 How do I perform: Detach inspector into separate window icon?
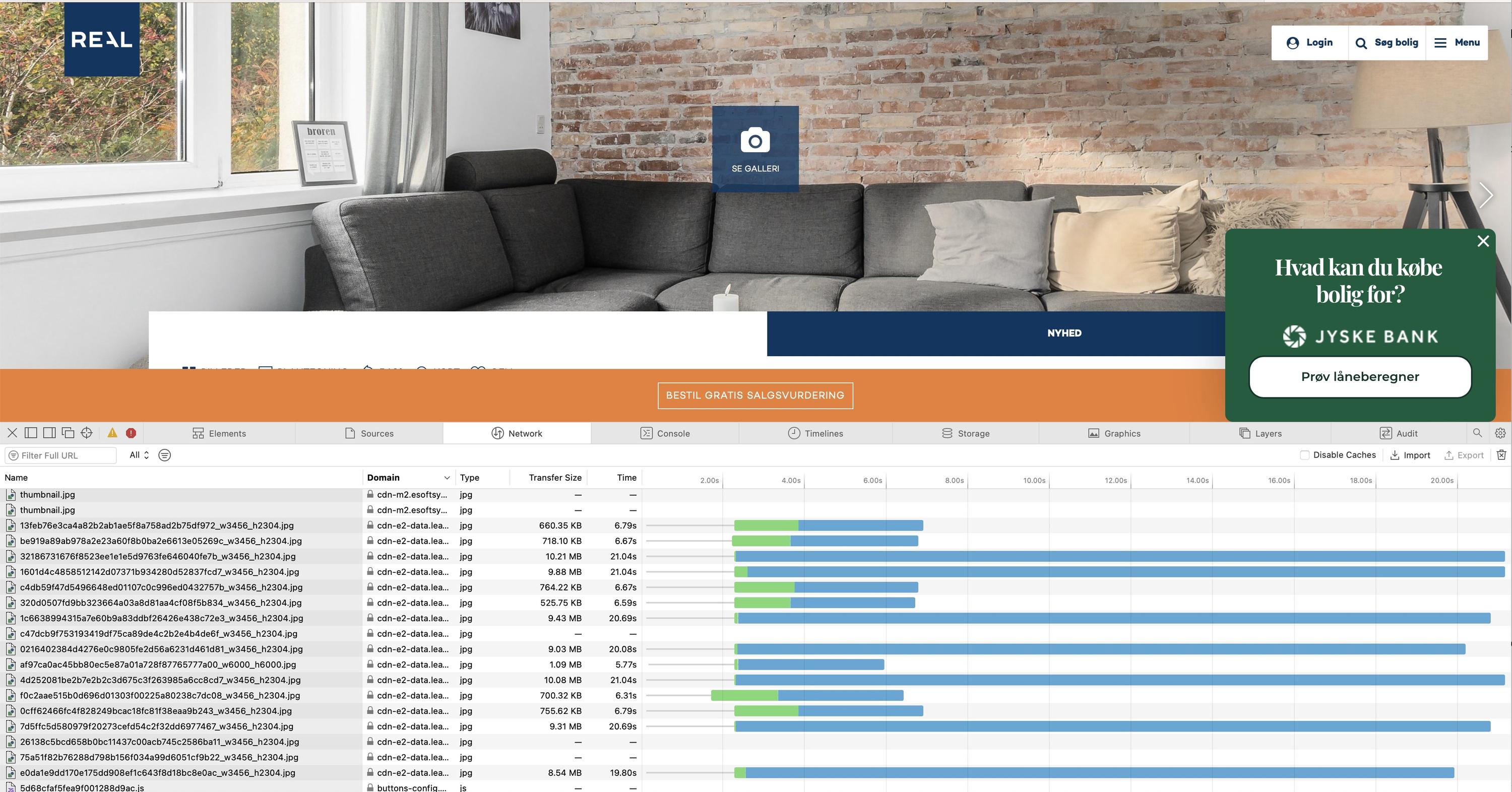point(68,433)
